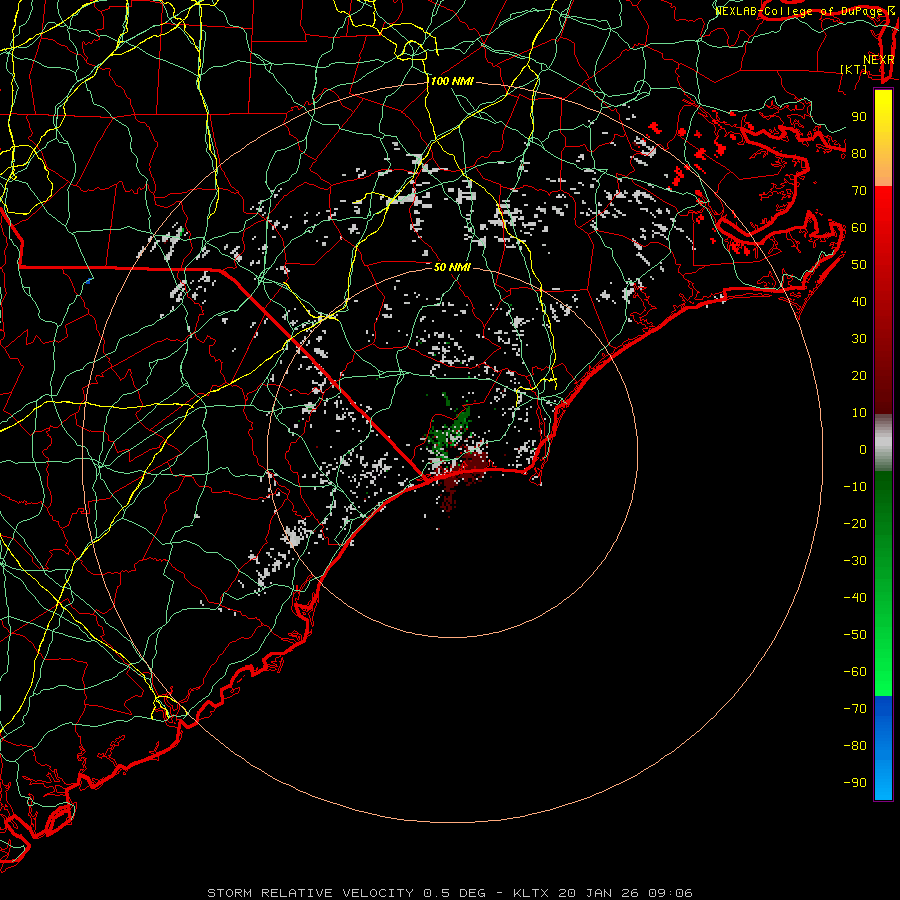Select the 30 value on the velocity scale
Image resolution: width=900 pixels, height=900 pixels.
pyautogui.click(x=859, y=339)
